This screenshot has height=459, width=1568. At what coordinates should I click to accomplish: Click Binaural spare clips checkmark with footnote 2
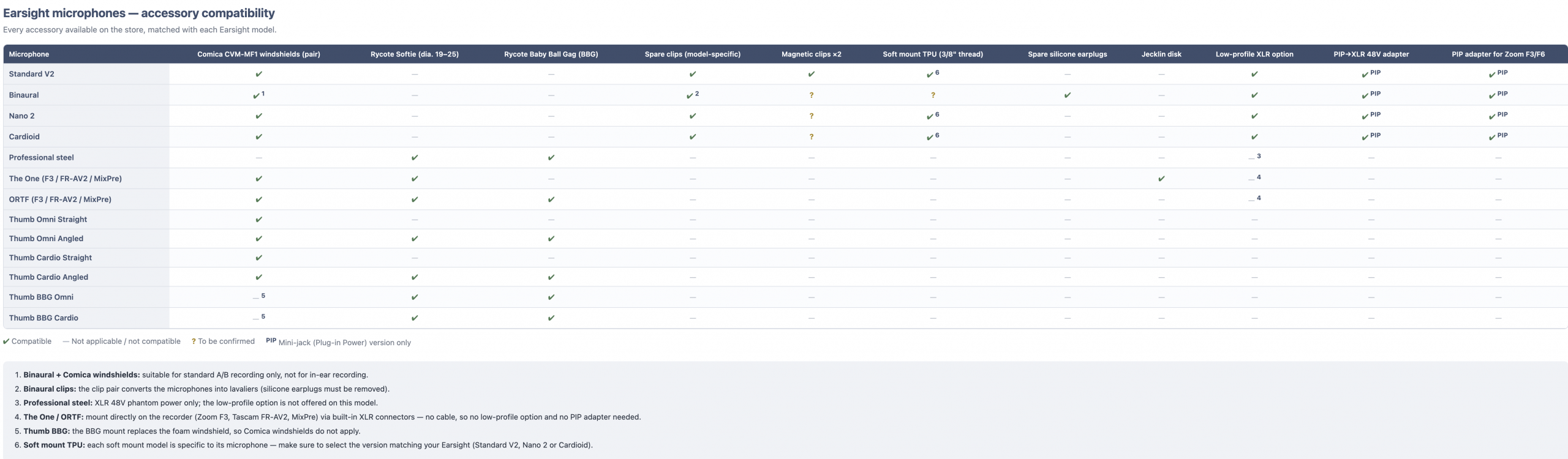[690, 95]
